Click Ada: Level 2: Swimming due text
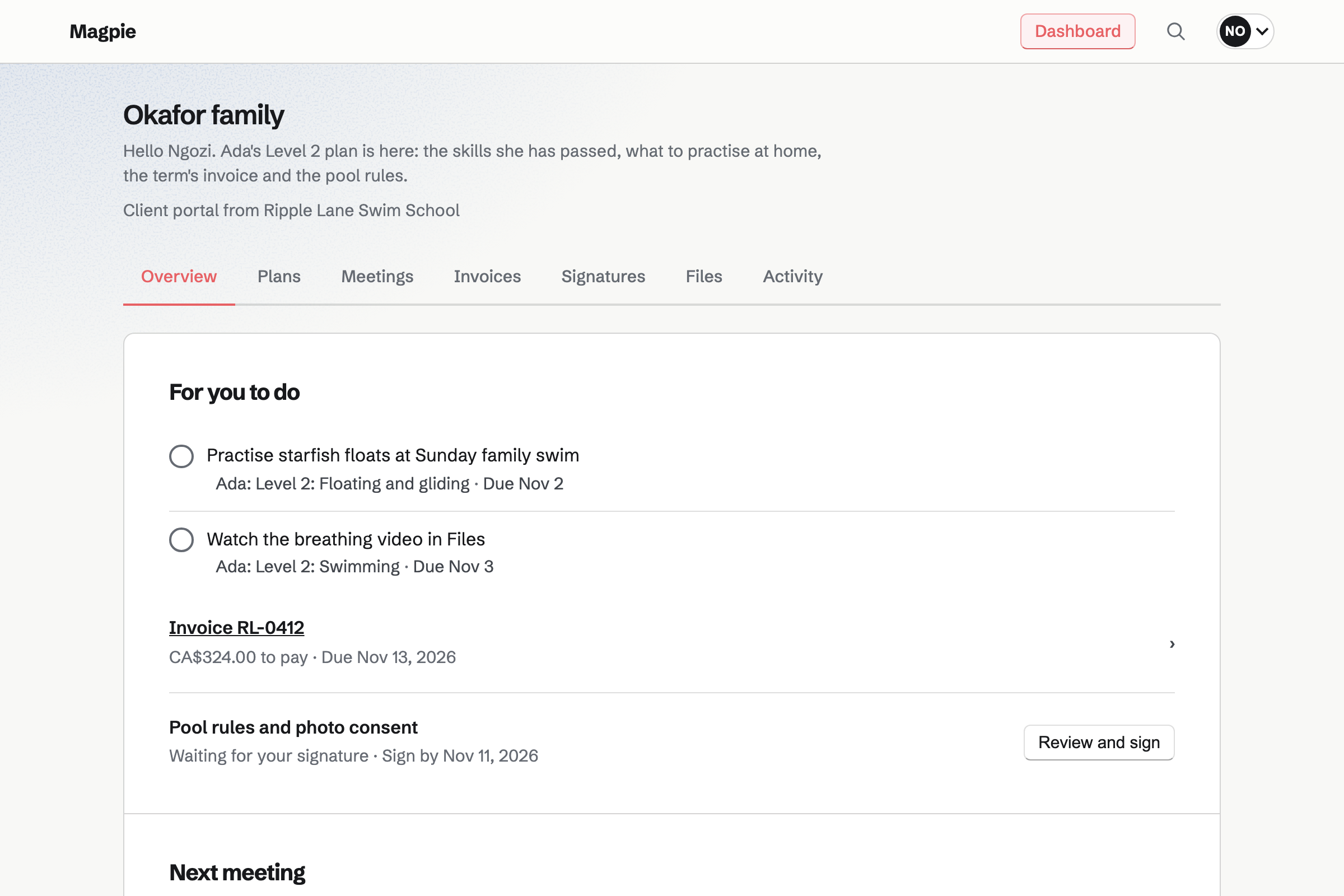This screenshot has width=1344, height=896. tap(354, 566)
